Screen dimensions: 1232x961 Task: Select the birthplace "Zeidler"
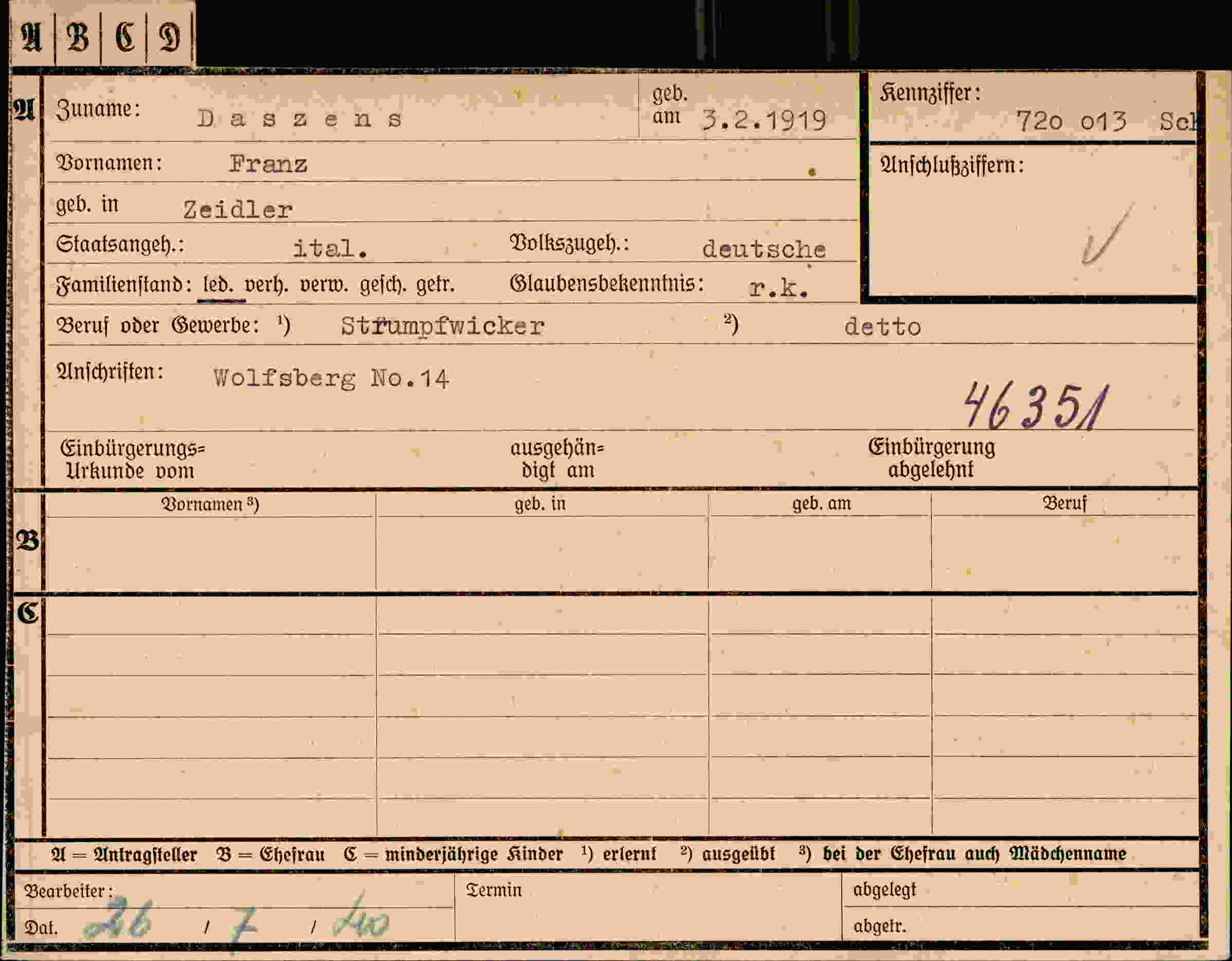point(238,210)
